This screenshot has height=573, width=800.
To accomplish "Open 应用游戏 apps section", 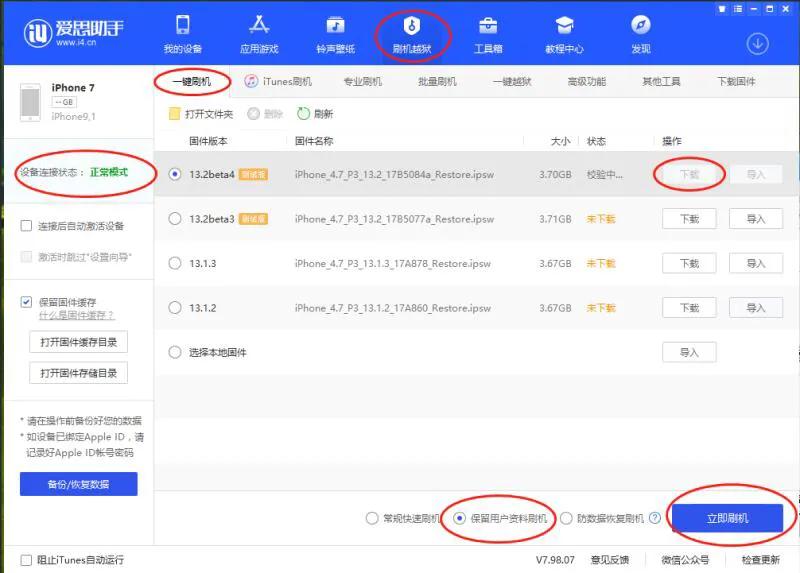I will point(259,34).
